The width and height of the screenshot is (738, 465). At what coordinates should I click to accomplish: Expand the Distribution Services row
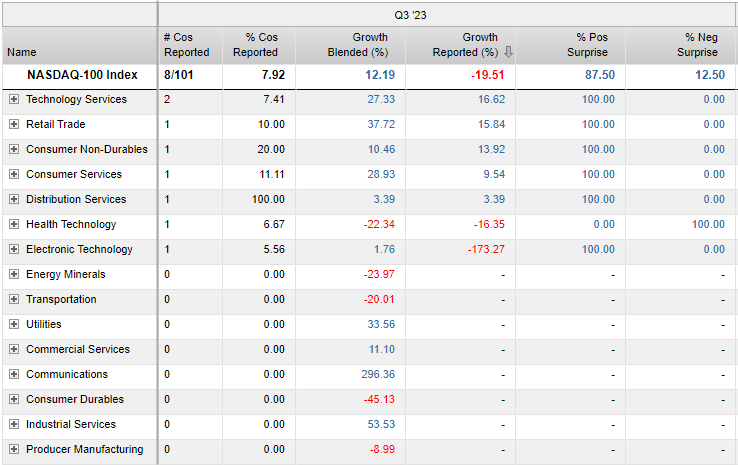tap(14, 199)
